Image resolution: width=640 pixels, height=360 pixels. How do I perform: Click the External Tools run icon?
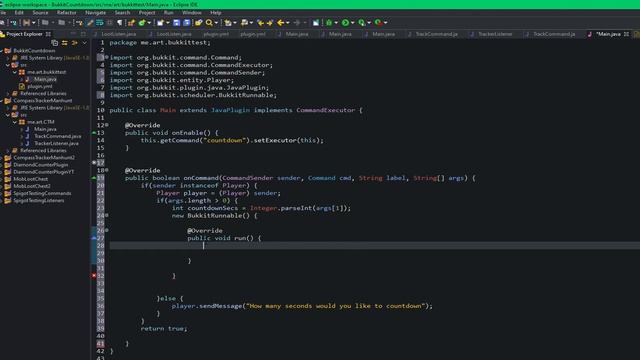tap(378, 23)
